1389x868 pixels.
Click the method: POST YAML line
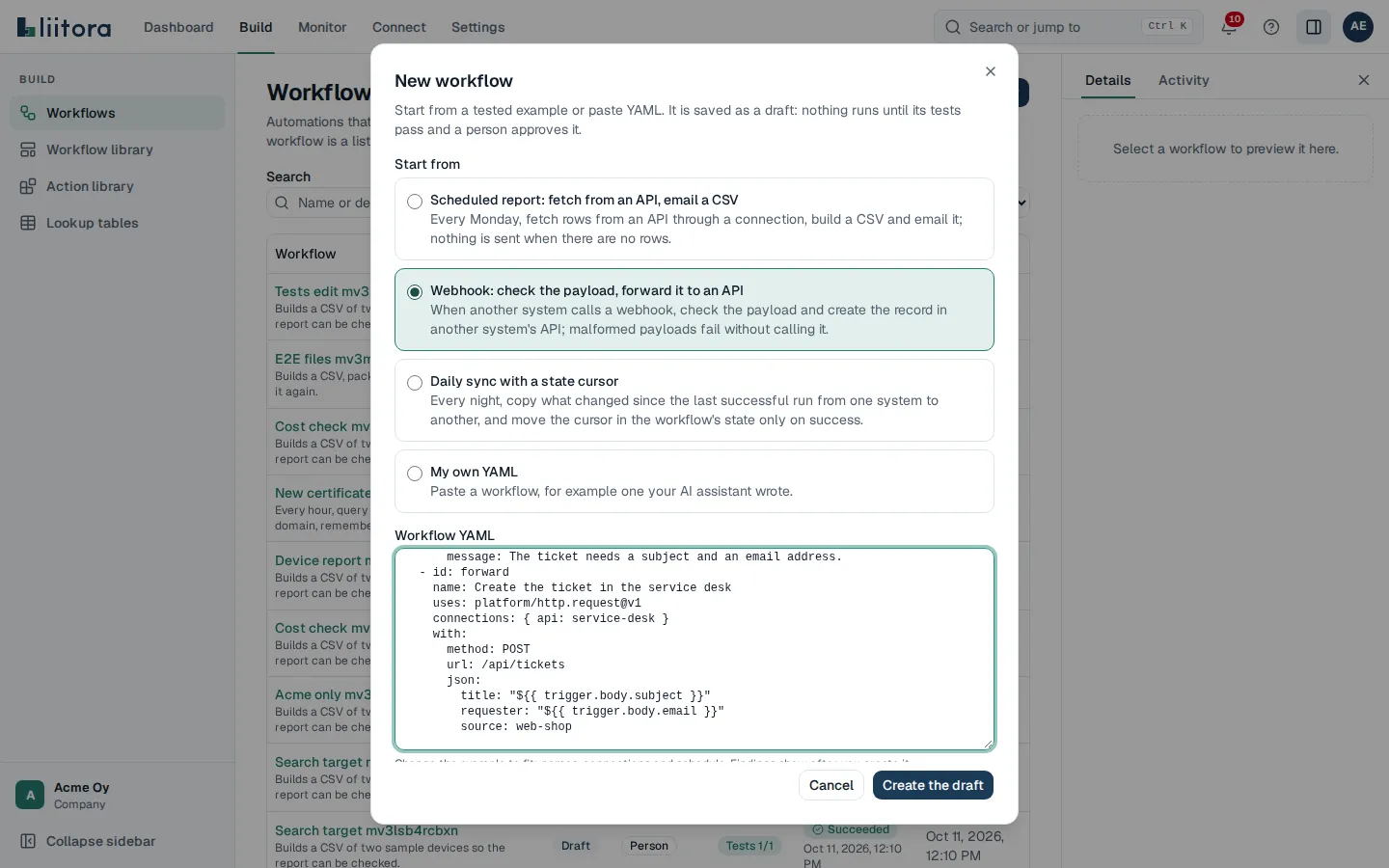(488, 649)
